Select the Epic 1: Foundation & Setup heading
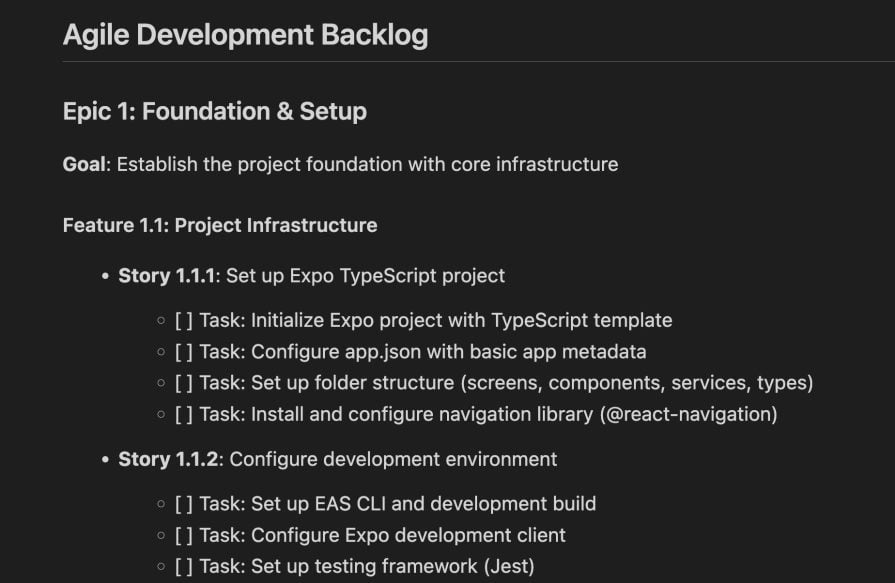Viewport: 895px width, 583px height. pyautogui.click(x=214, y=111)
